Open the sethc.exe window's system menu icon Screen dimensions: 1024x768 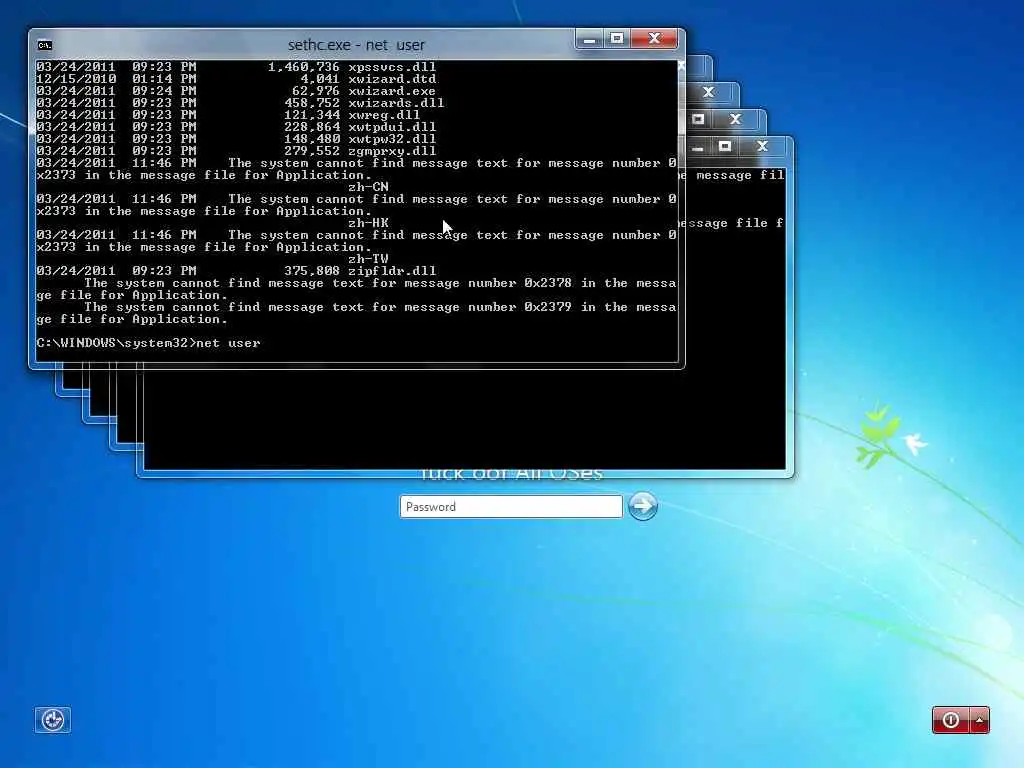(x=44, y=45)
